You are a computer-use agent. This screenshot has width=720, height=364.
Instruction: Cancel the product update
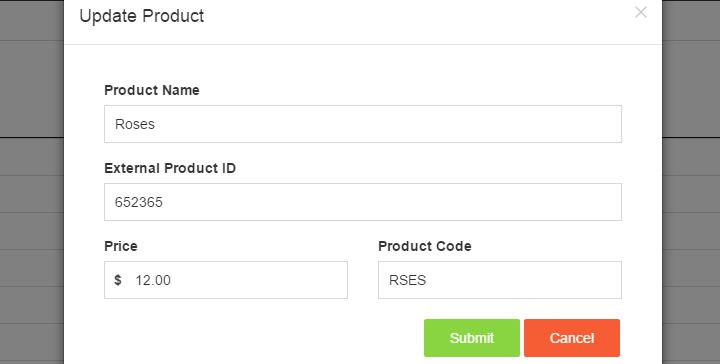[572, 338]
